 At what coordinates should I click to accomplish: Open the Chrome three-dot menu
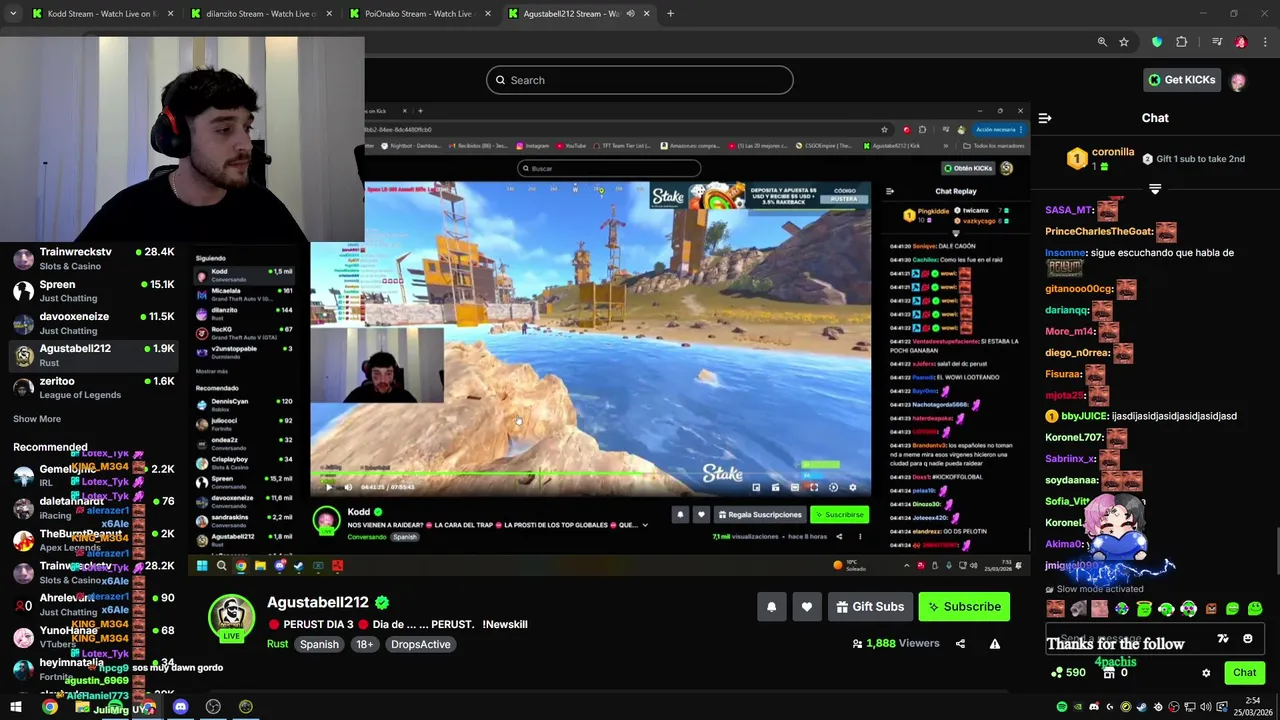pyautogui.click(x=1265, y=42)
